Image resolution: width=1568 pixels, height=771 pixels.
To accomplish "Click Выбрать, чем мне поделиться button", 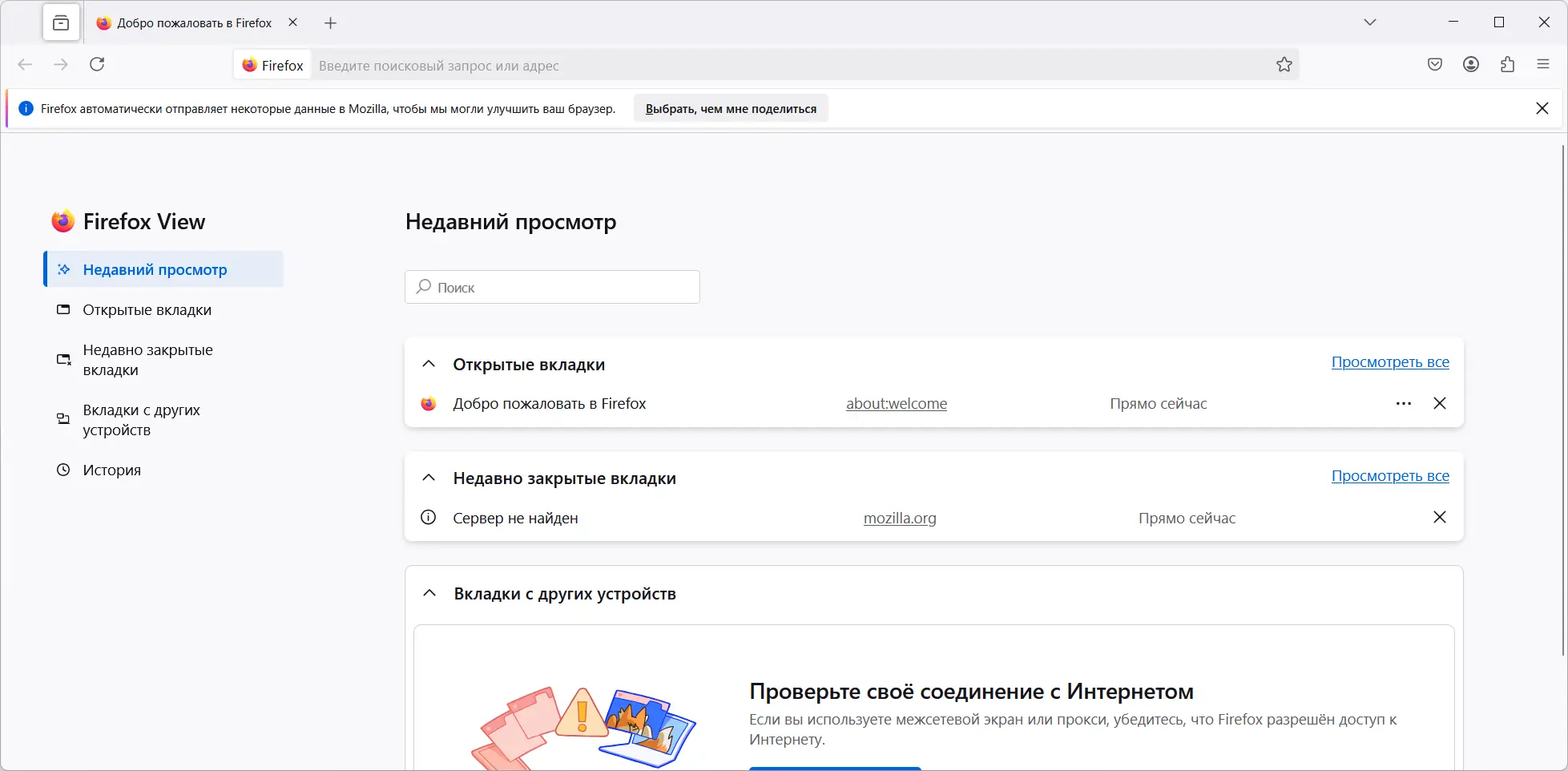I will coord(730,107).
